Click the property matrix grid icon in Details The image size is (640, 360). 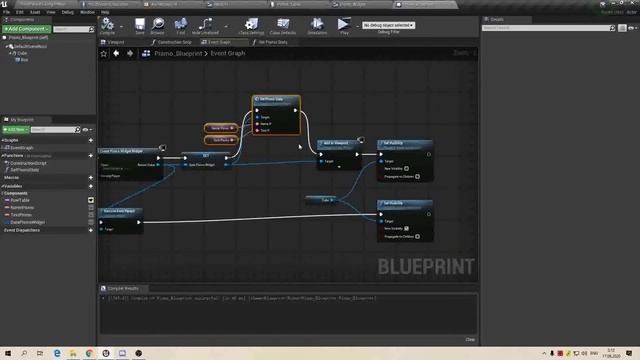[x=622, y=28]
